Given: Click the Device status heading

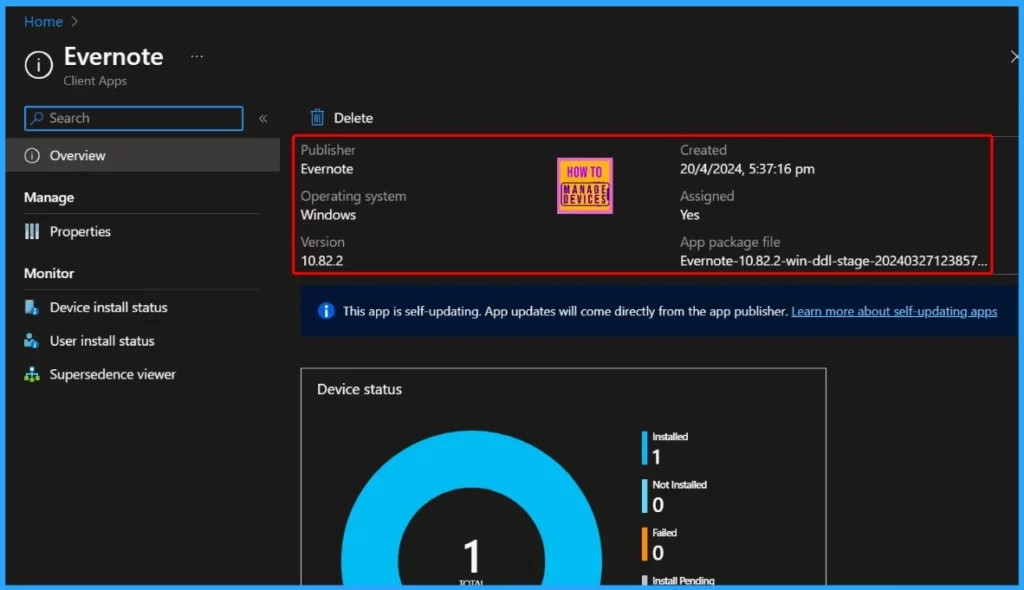Looking at the screenshot, I should click(359, 389).
